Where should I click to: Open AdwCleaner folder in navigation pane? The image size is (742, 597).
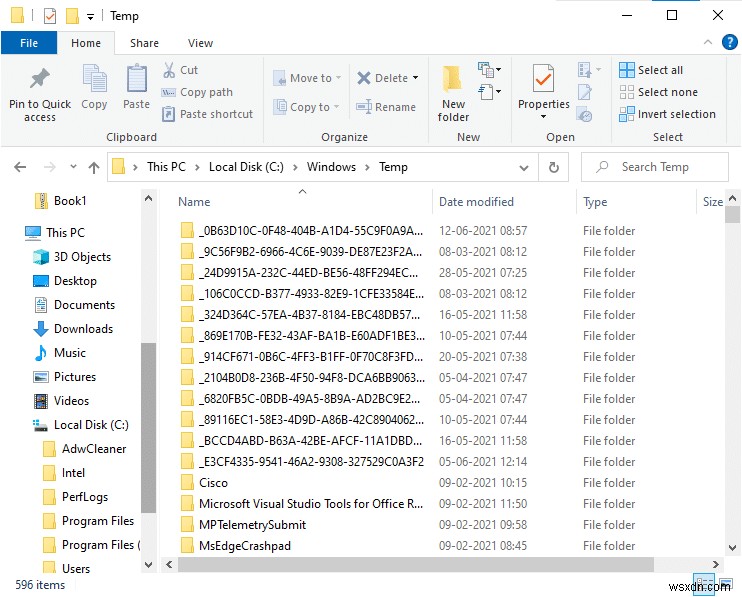[x=85, y=449]
